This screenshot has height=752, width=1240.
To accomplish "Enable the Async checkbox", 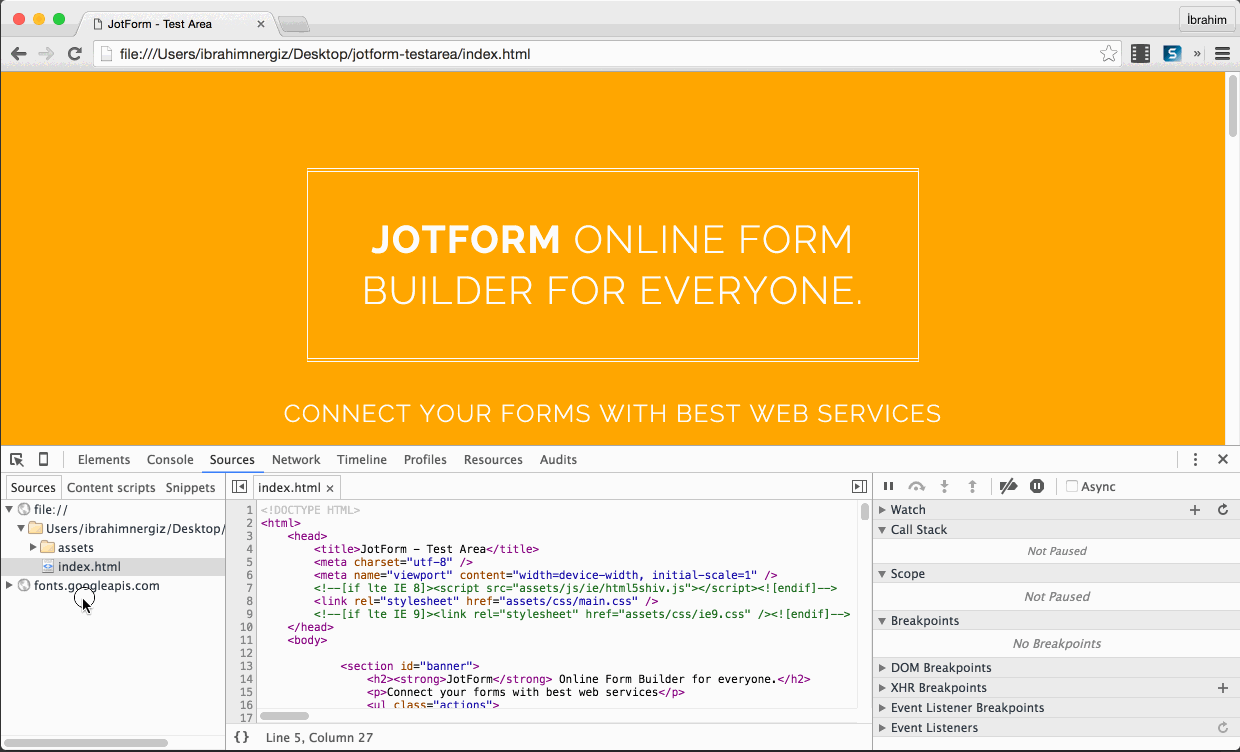I will (1072, 487).
